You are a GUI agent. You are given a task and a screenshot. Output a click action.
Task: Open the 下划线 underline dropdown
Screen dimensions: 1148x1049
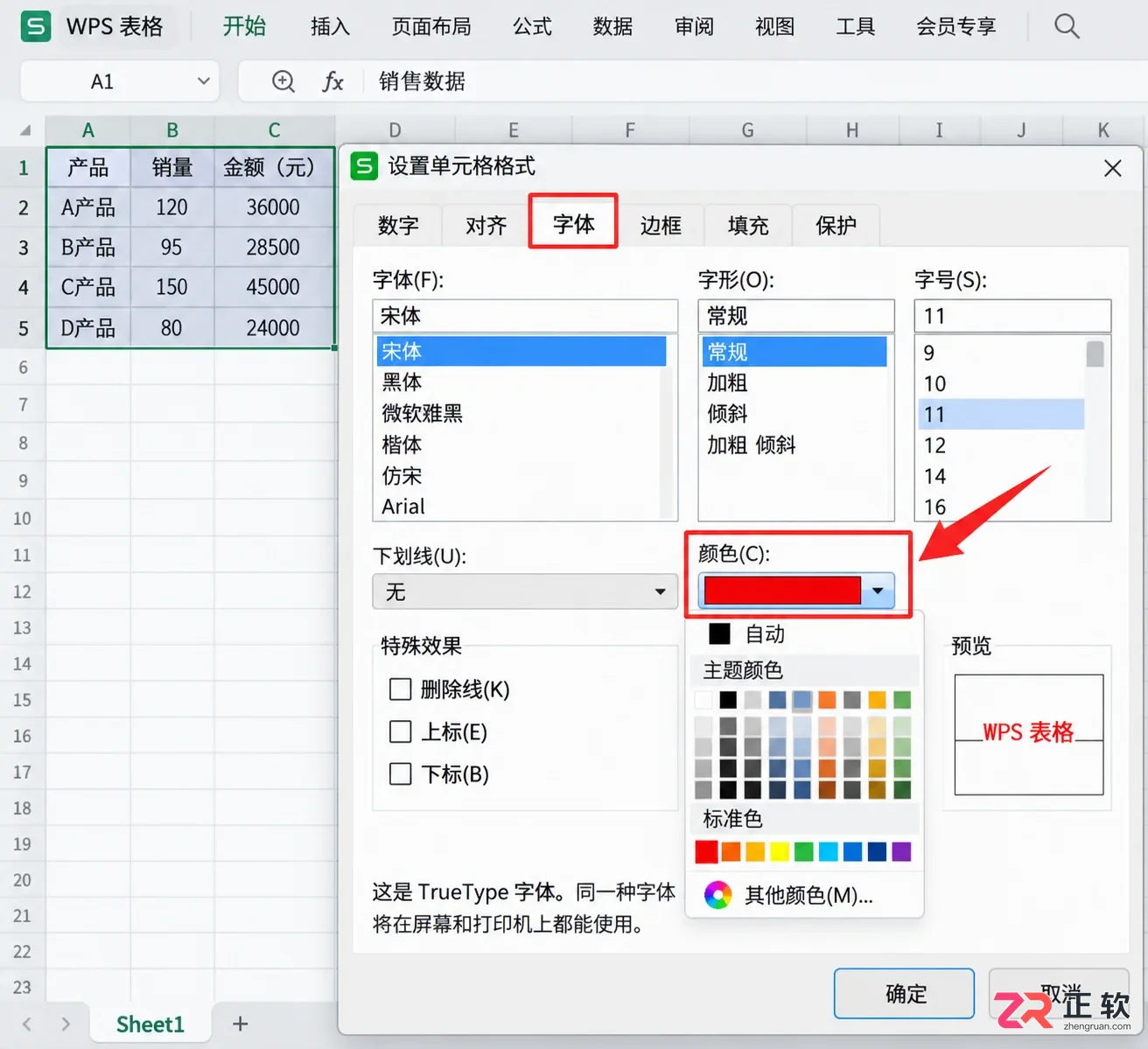click(x=525, y=591)
